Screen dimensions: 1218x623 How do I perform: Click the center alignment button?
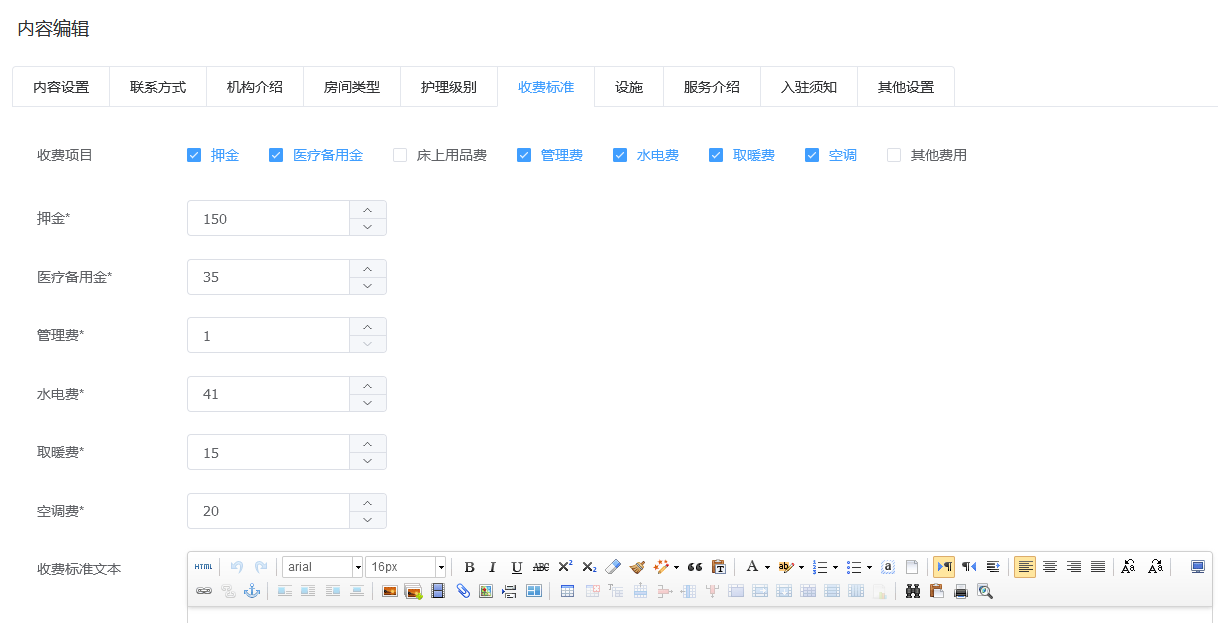click(1050, 566)
